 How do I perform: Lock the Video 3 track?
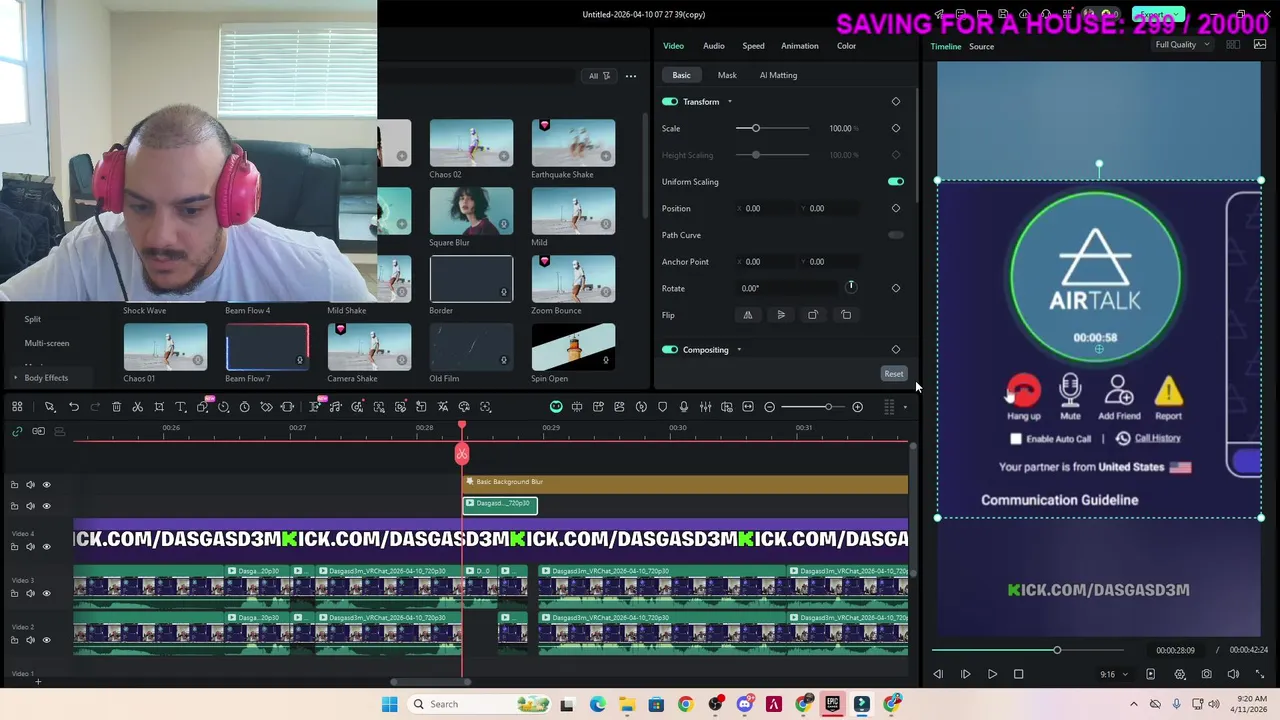point(14,593)
